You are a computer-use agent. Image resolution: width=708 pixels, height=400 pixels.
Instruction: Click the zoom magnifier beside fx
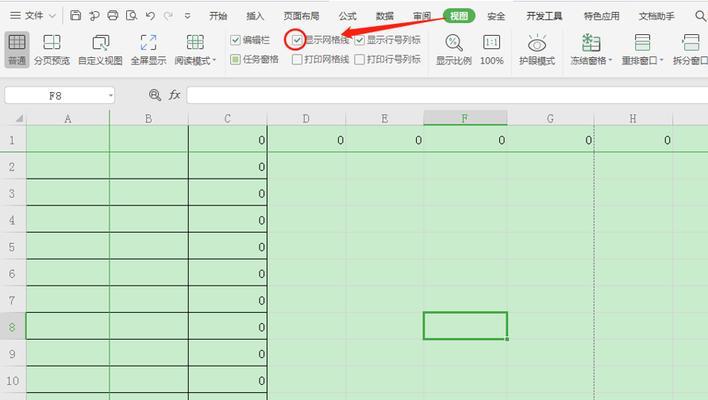pyautogui.click(x=154, y=95)
